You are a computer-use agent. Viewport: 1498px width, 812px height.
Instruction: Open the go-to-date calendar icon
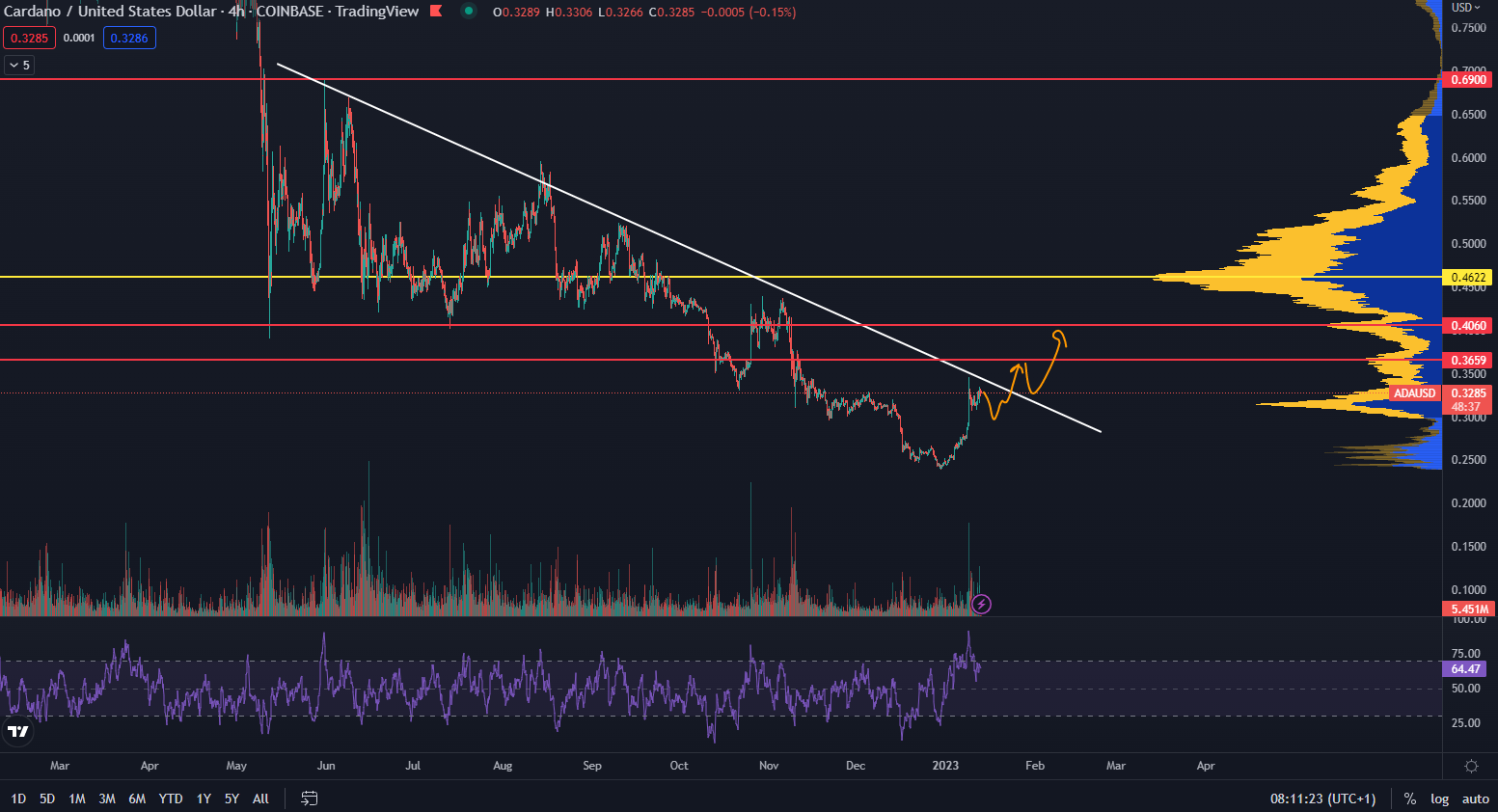[310, 798]
